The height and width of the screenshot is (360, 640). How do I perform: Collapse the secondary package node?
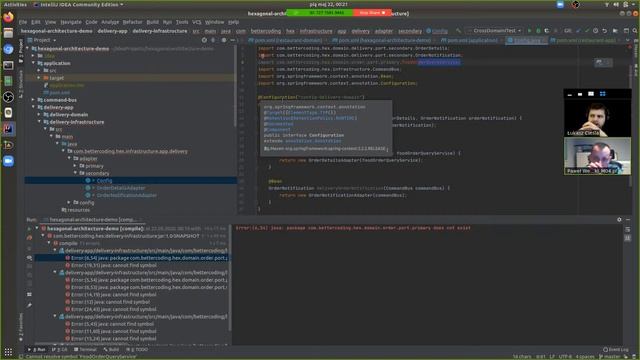click(x=76, y=173)
